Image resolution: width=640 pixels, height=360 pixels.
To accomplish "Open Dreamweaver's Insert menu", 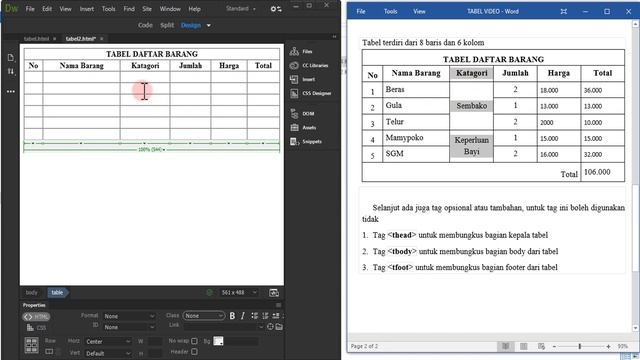I will pyautogui.click(x=87, y=9).
